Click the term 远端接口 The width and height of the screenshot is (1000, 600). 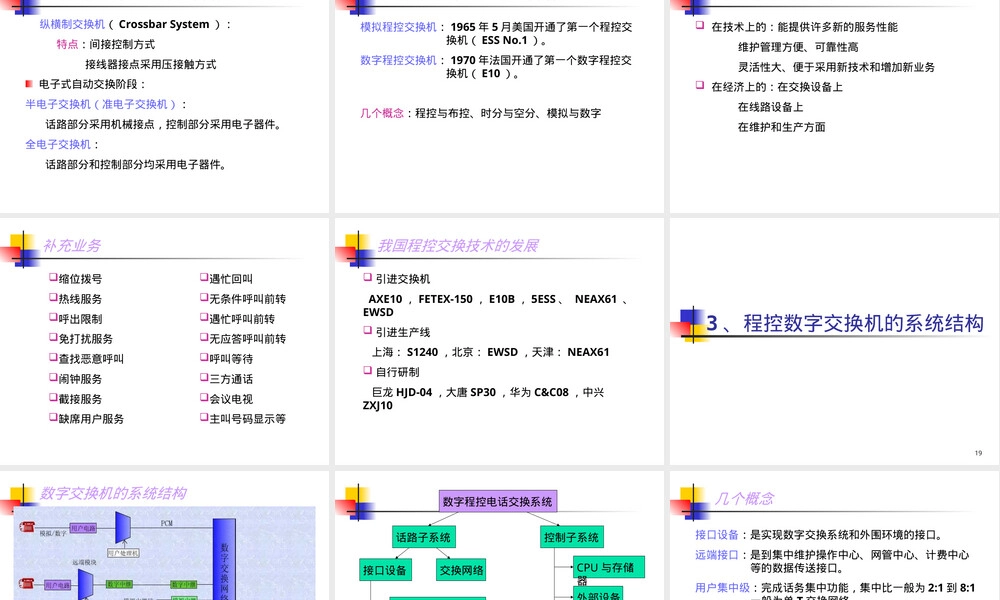click(x=717, y=555)
